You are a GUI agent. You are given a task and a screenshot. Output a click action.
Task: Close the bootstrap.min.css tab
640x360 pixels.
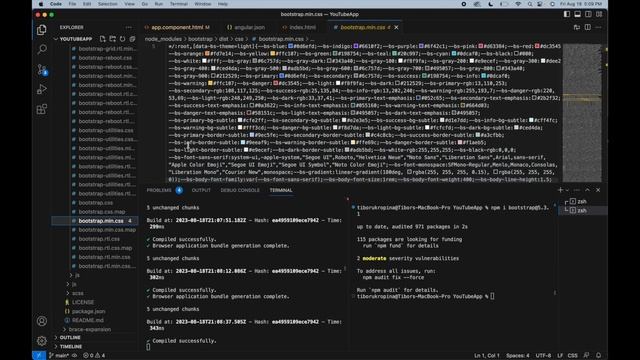coord(396,27)
